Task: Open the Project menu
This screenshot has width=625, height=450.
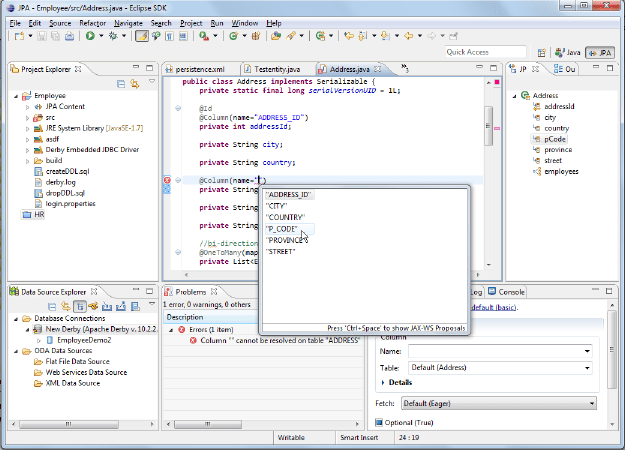Action: coord(191,24)
